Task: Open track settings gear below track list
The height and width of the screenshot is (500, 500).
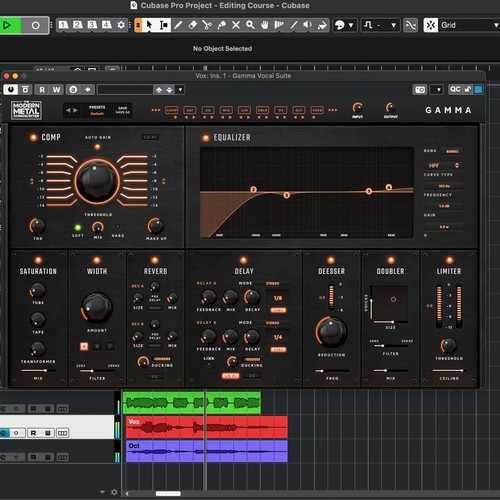Action: (114, 492)
